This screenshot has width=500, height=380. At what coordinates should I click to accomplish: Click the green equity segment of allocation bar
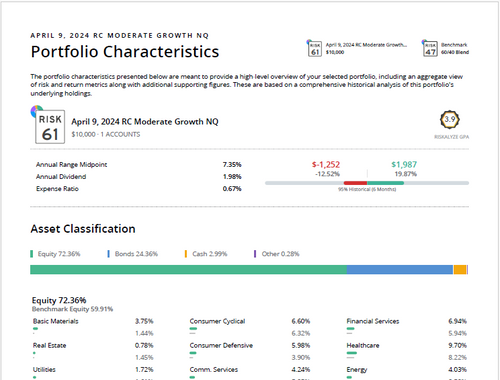pos(188,270)
